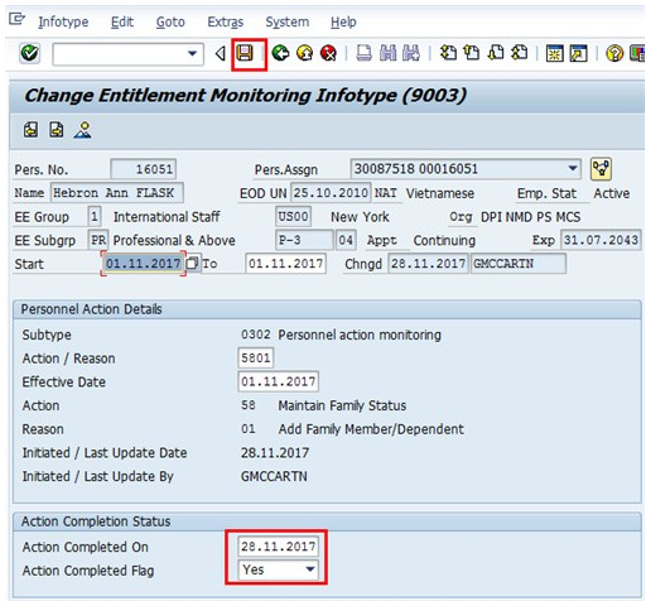The width and height of the screenshot is (645, 603).
Task: Click the Find Next binoculars icon
Action: coord(411,53)
